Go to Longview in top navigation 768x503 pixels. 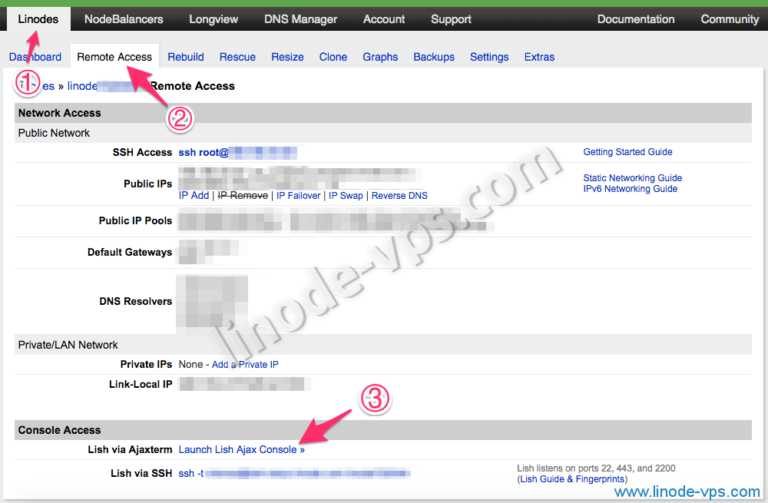(212, 19)
